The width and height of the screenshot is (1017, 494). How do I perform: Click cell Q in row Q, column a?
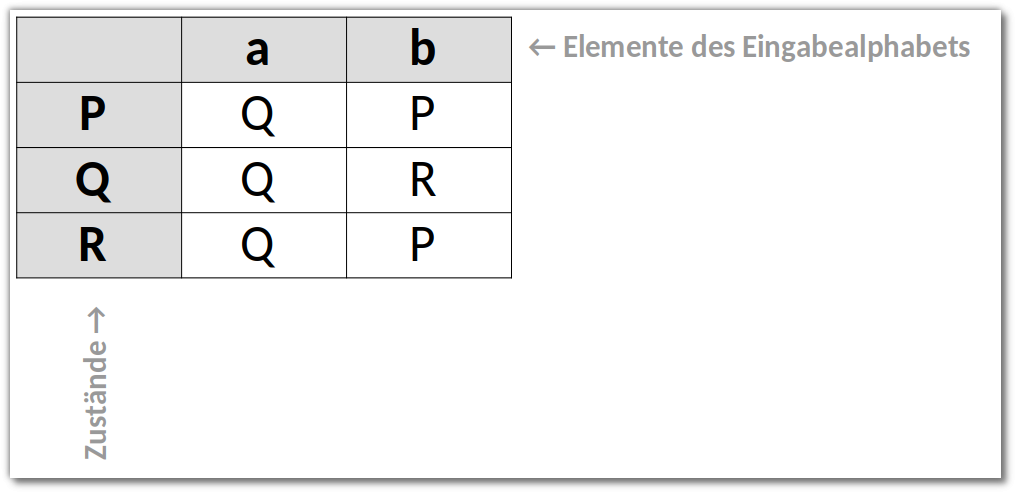pyautogui.click(x=264, y=180)
